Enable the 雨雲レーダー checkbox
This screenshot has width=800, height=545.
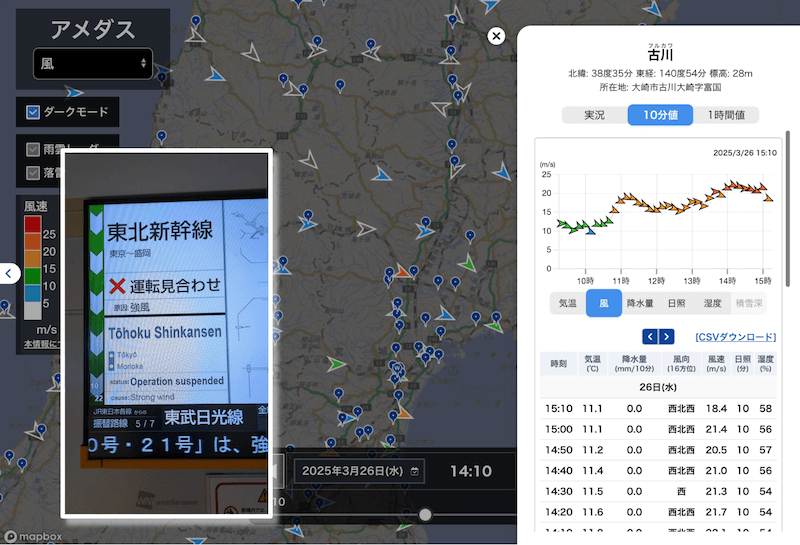pyautogui.click(x=33, y=149)
